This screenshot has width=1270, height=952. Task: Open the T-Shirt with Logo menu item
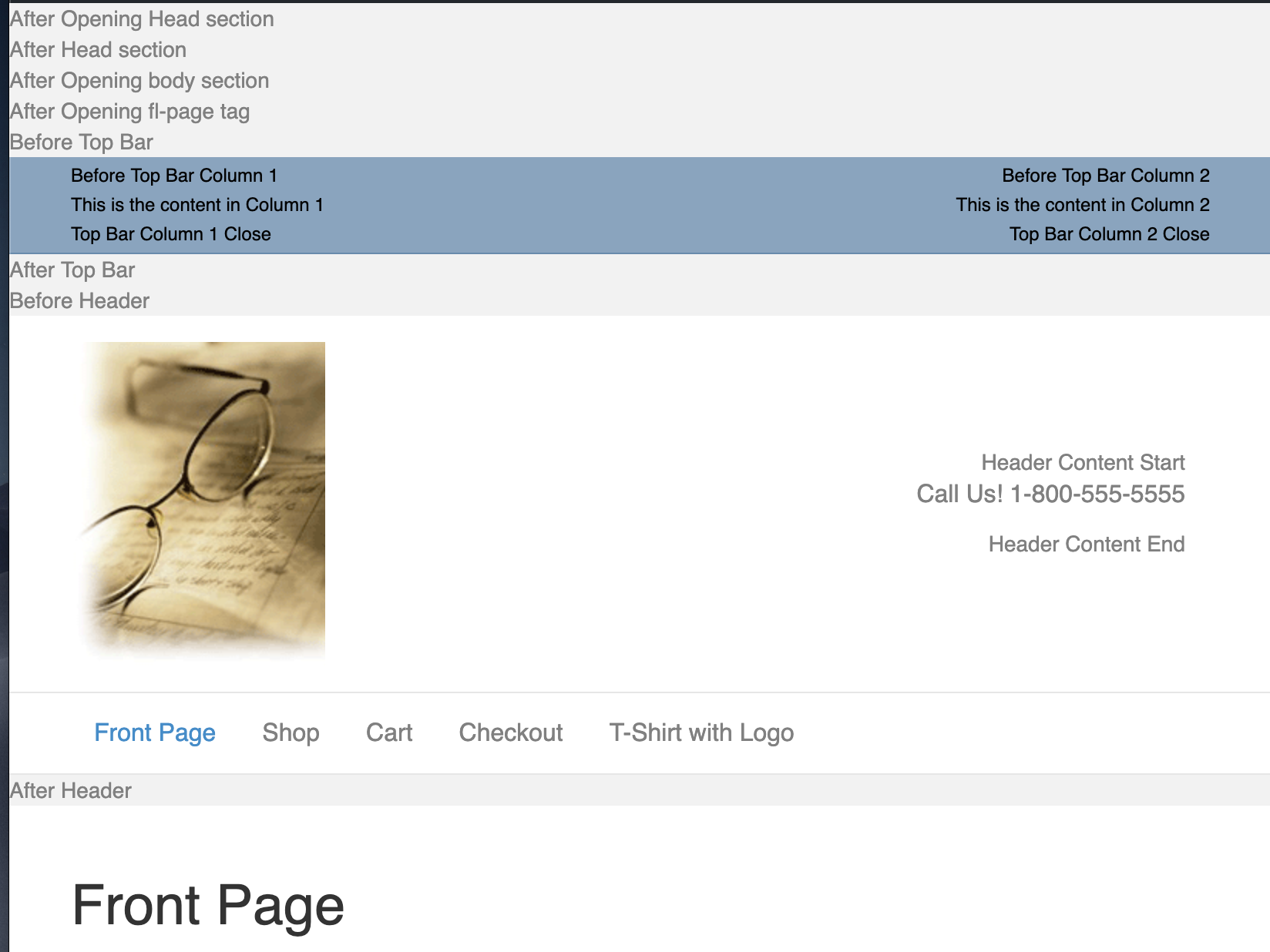(701, 732)
